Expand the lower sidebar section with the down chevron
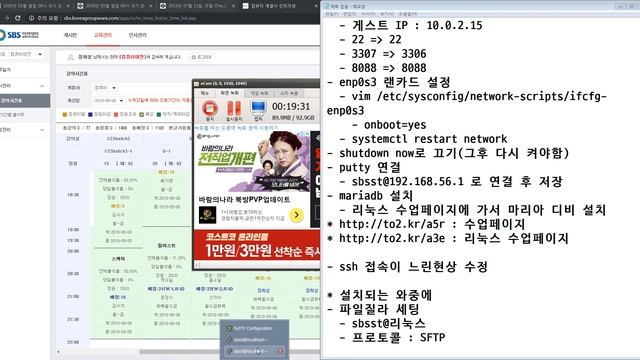640x360 pixels. coord(42,130)
